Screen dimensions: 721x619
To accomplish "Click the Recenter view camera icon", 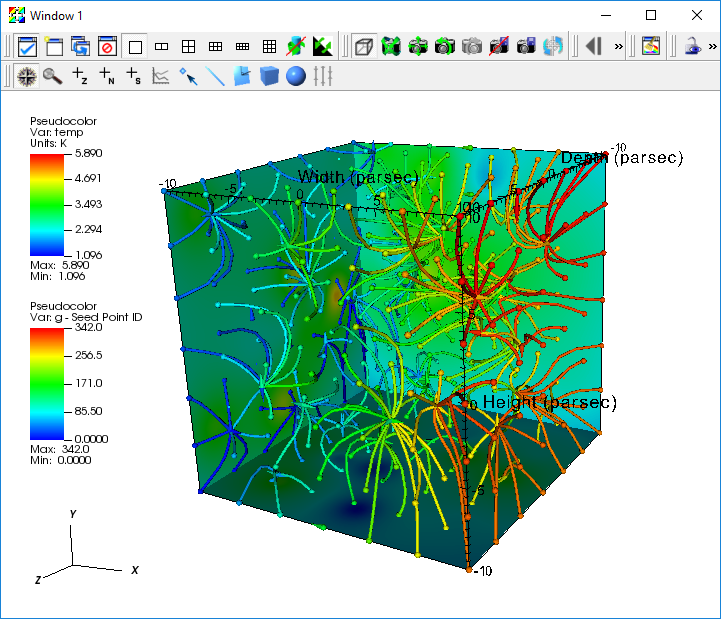I will point(418,46).
